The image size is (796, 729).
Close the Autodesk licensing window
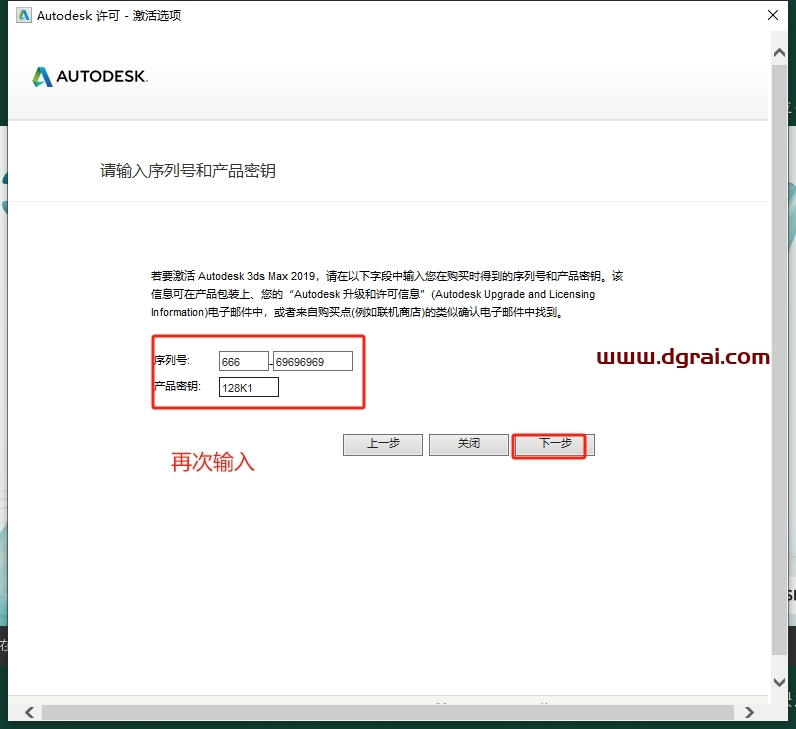coord(773,15)
